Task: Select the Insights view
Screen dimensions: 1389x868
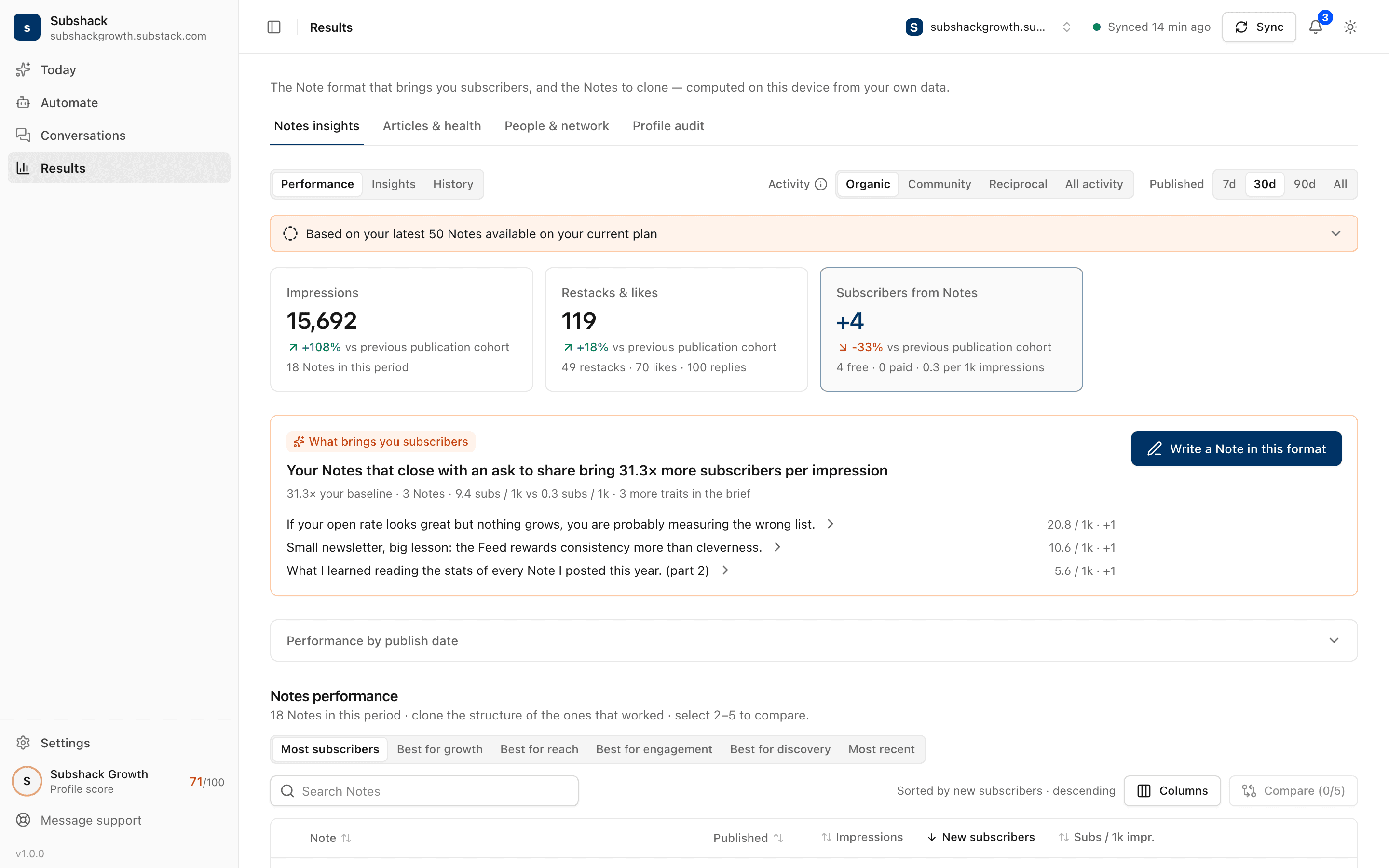Action: click(x=393, y=184)
